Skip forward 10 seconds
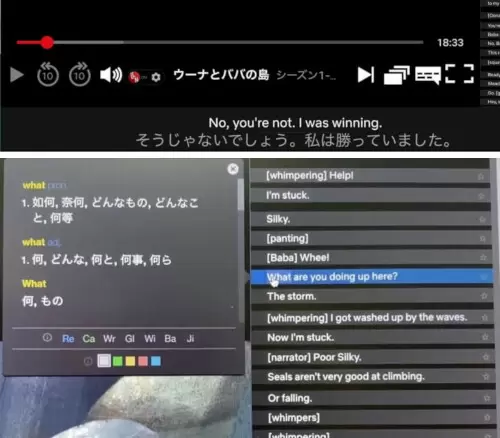 pyautogui.click(x=80, y=75)
